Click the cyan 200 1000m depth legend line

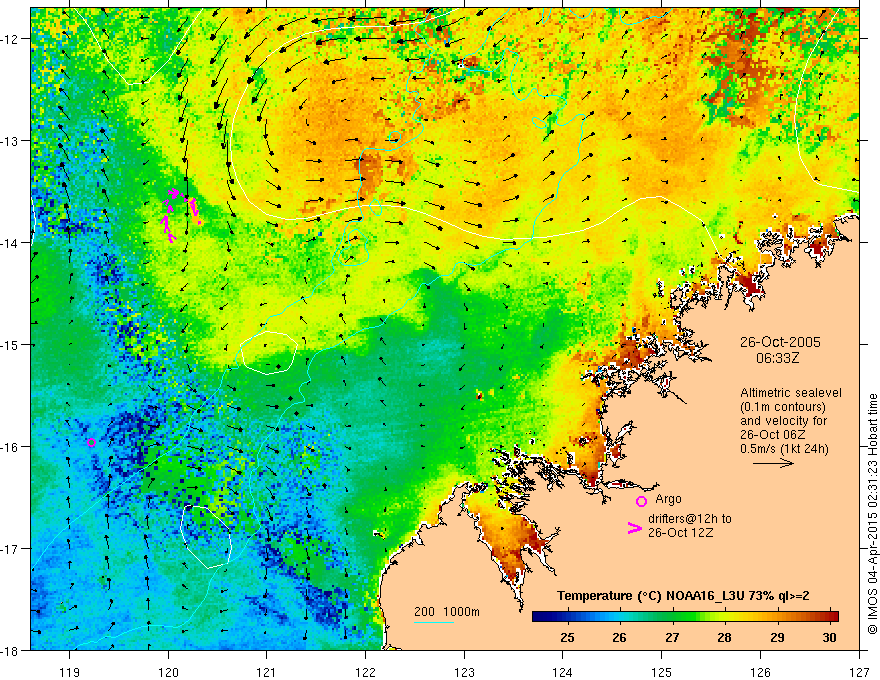tap(434, 622)
